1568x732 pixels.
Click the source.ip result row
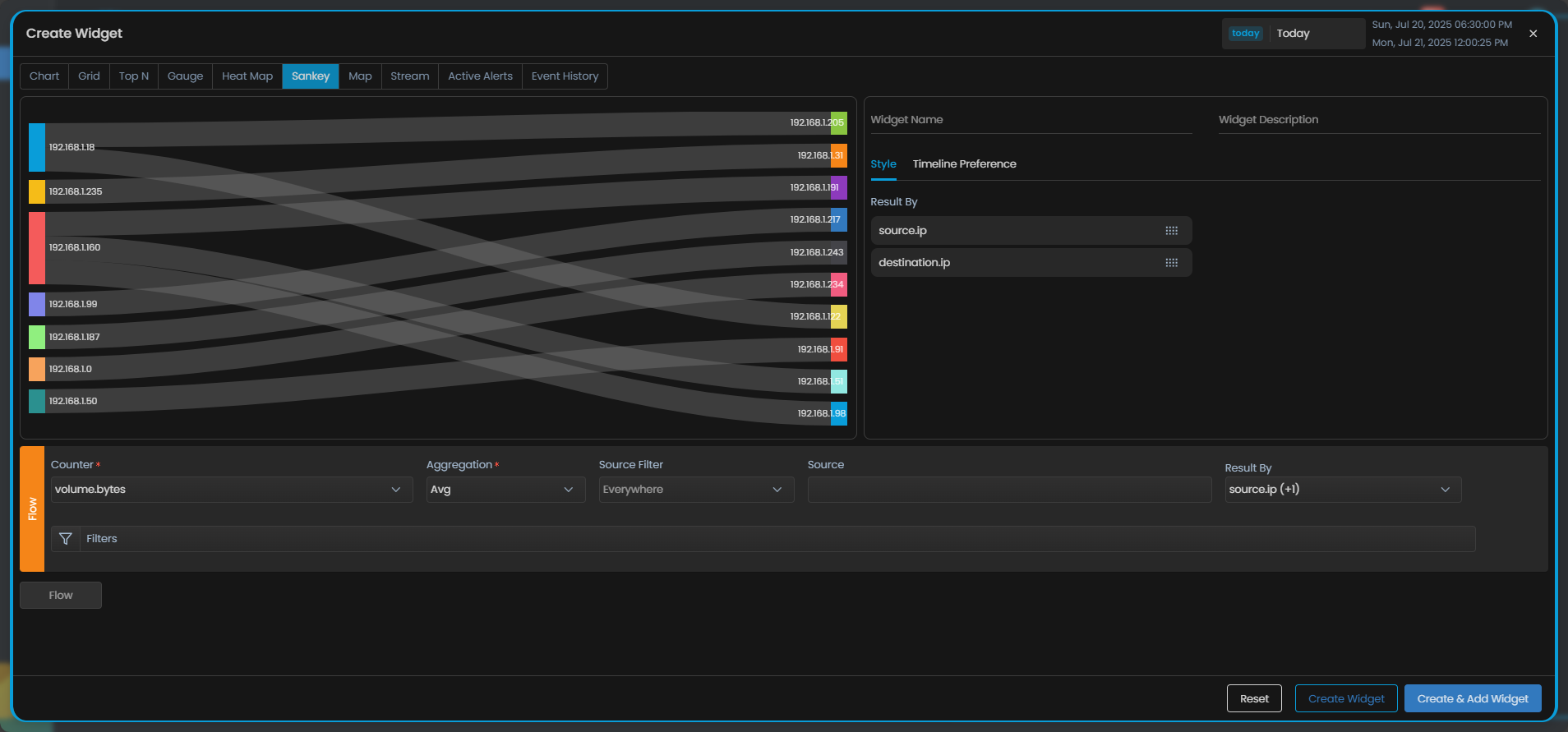pyautogui.click(x=1031, y=231)
